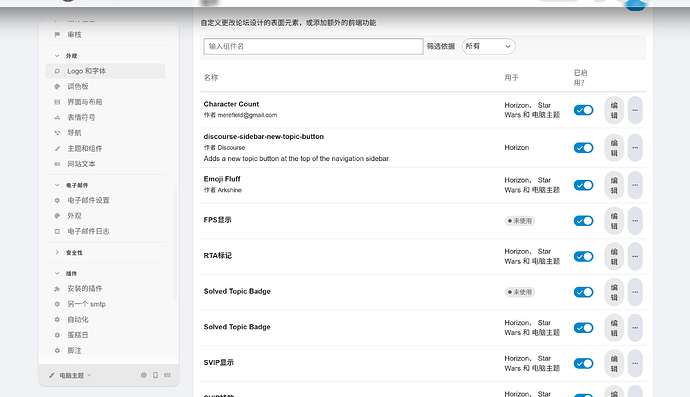Click the email 外观 palette icon

57,216
